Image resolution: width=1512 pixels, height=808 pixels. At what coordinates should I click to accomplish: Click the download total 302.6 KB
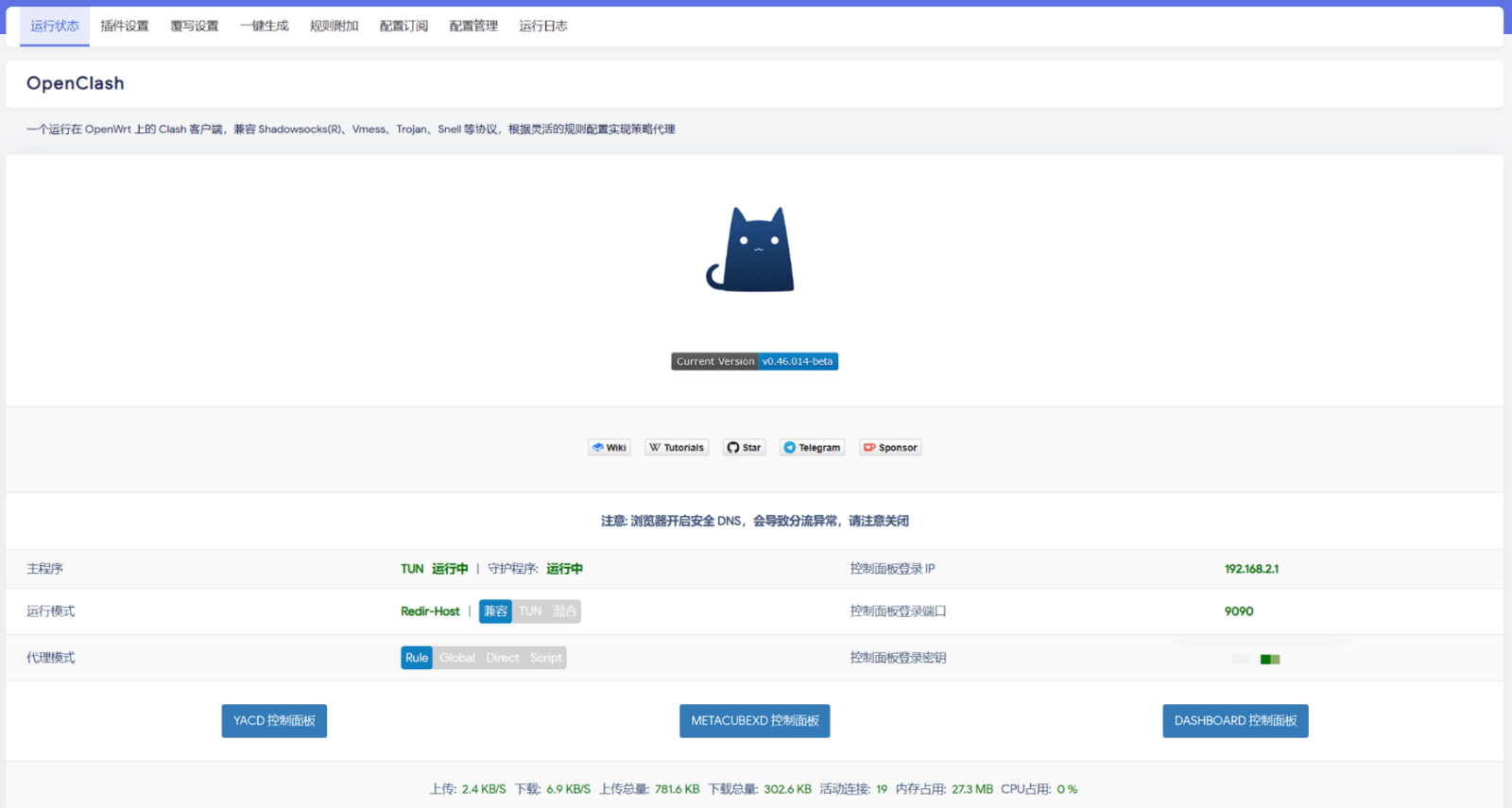788,789
